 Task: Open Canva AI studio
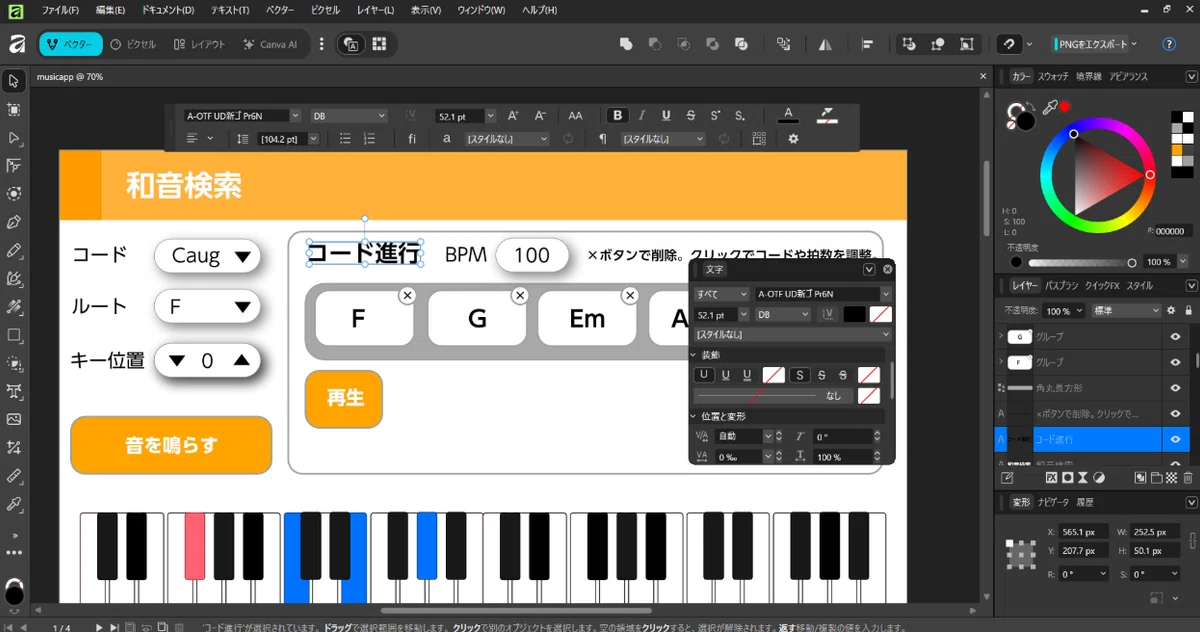[270, 44]
